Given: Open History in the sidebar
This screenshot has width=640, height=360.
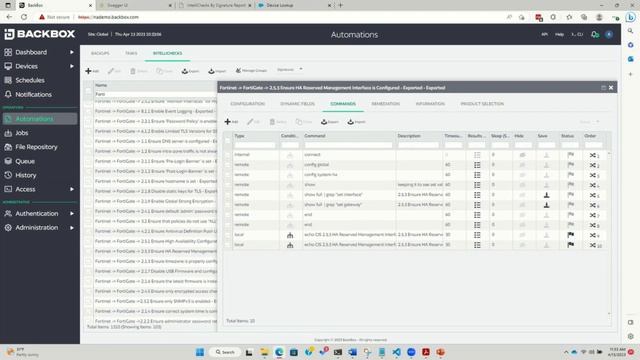Looking at the screenshot, I should (x=26, y=175).
